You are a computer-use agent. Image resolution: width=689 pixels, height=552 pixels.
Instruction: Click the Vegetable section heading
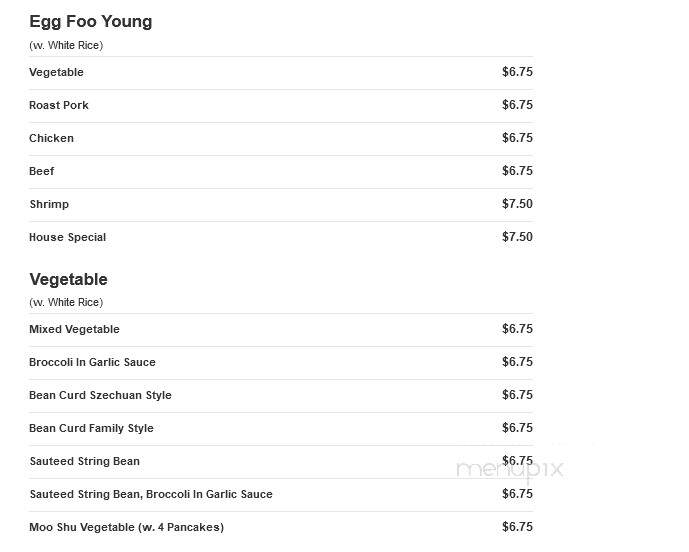click(x=69, y=280)
